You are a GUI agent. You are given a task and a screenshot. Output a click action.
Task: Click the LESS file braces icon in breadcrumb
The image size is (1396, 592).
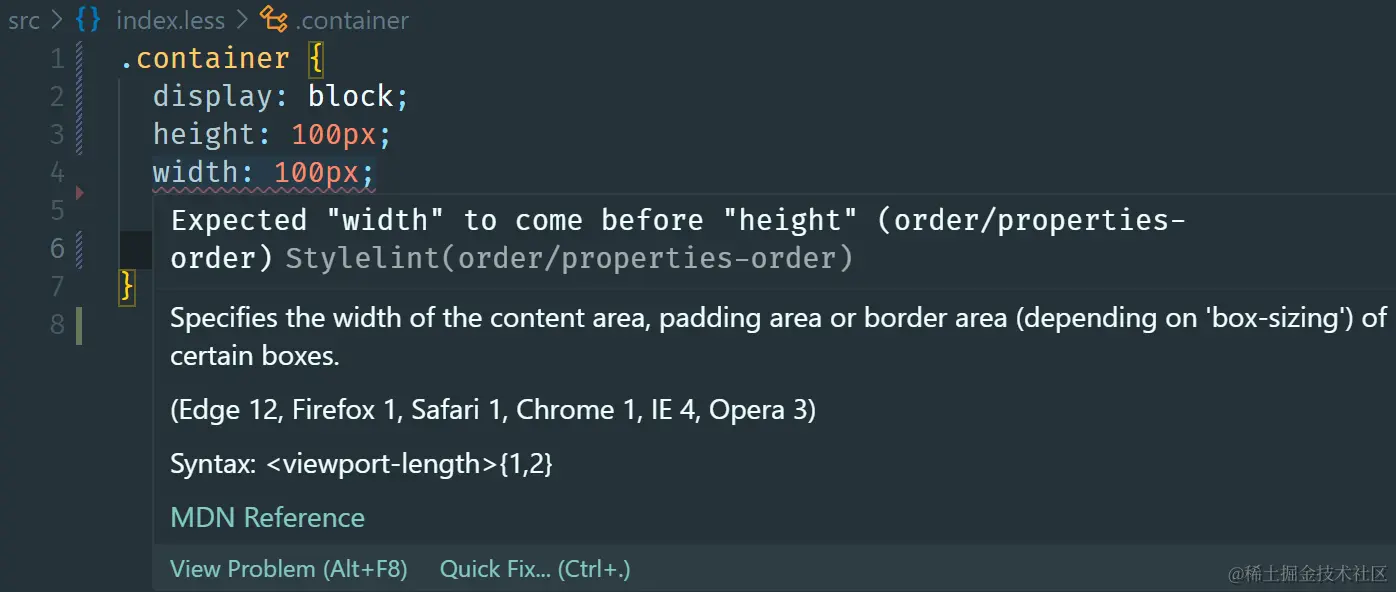(88, 20)
